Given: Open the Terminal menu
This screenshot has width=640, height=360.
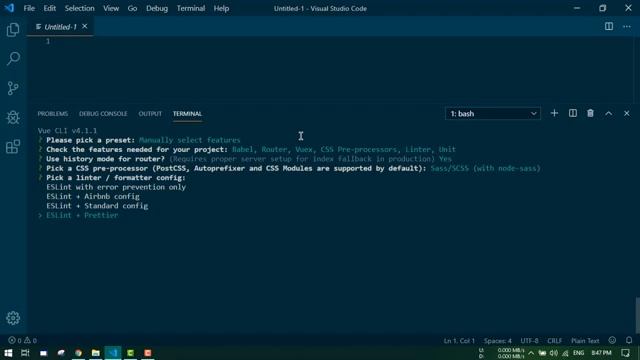Looking at the screenshot, I should (x=191, y=8).
